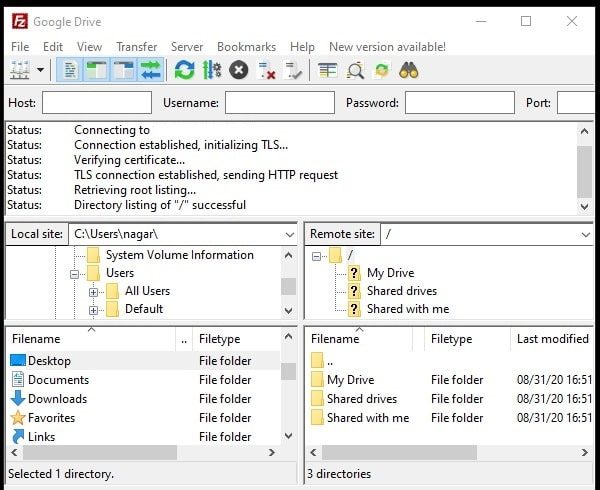Screen dimensions: 600x490
Task: Open directory listing filters dialog
Action: point(328,70)
